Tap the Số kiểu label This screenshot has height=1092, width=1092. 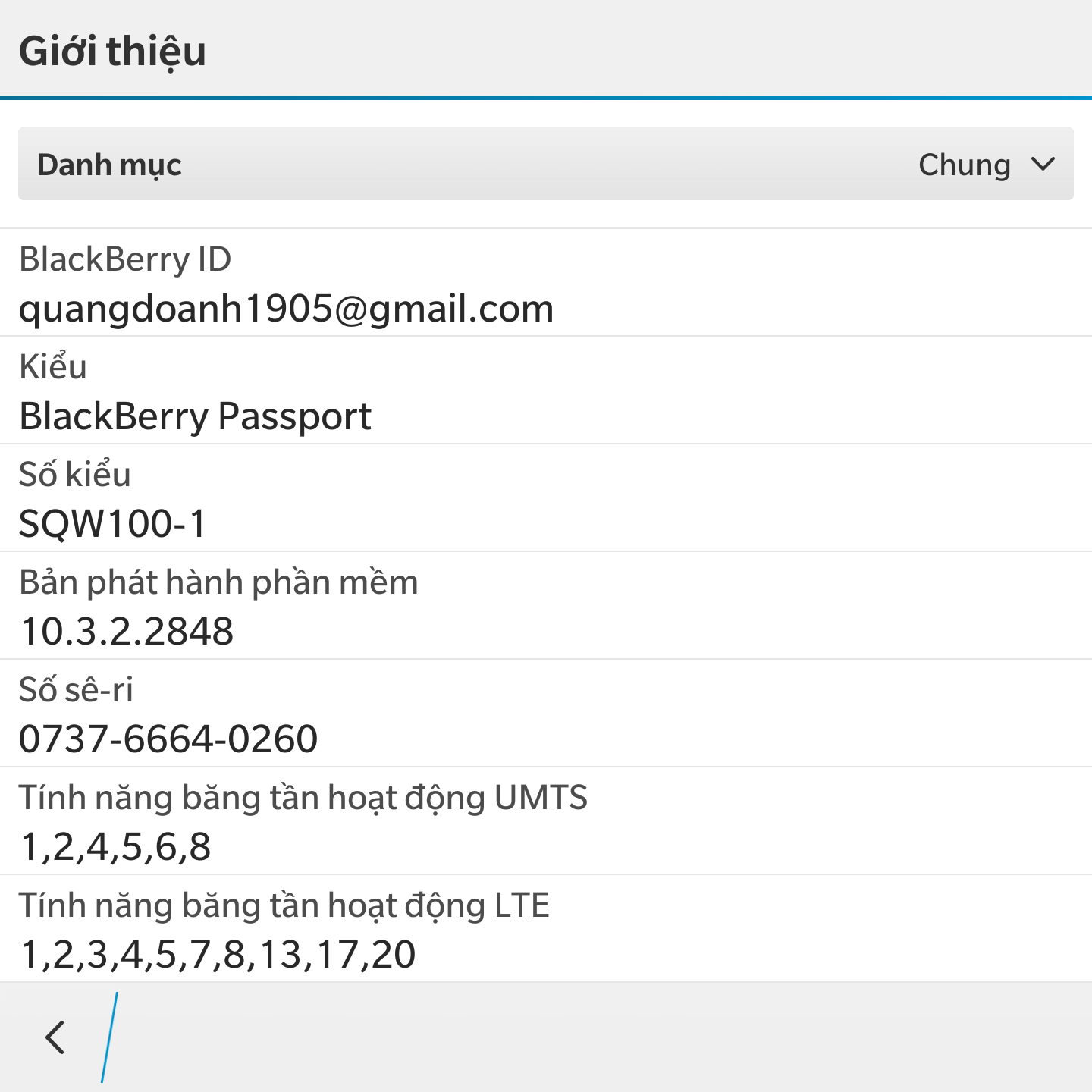coord(74,475)
